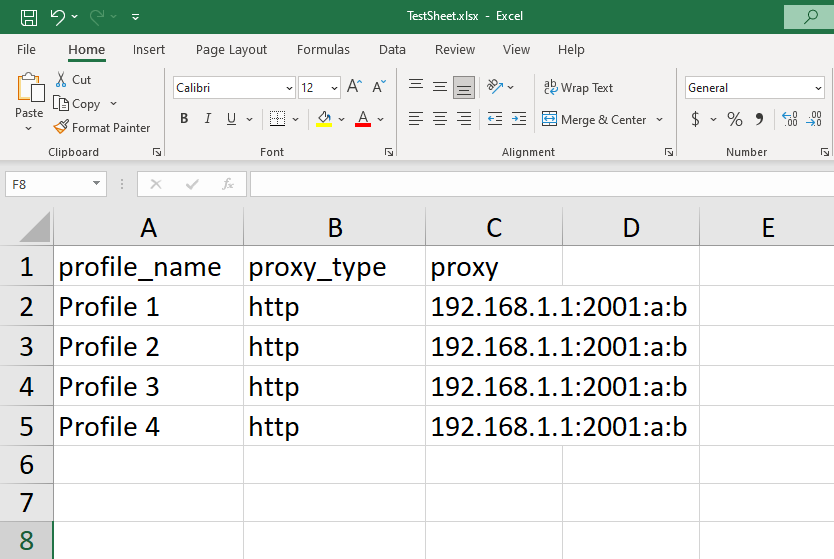The height and width of the screenshot is (559, 834).
Task: Expand the Name Box dropdown showing F8
Action: 96,183
